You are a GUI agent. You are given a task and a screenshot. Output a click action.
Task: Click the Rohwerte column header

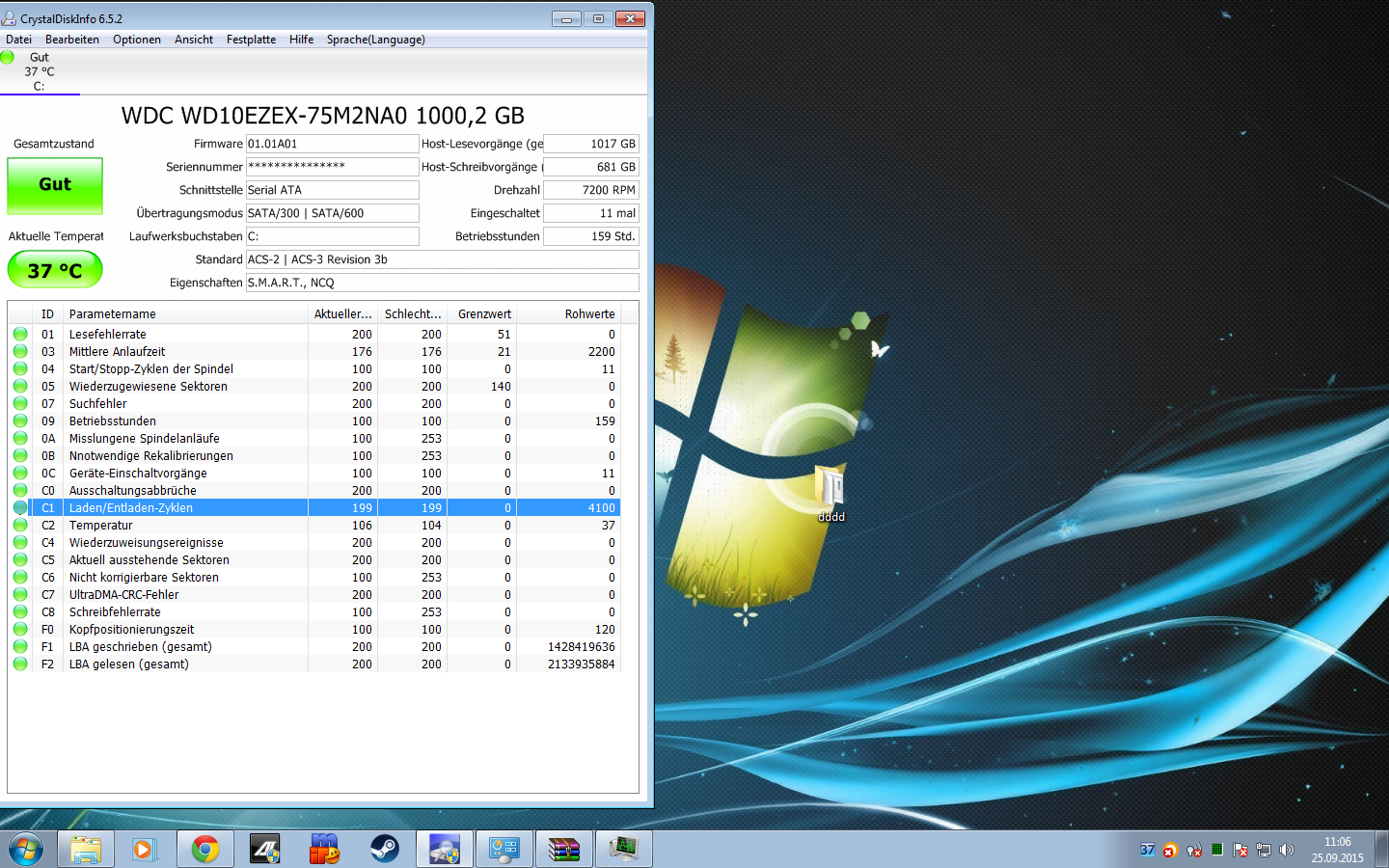click(569, 313)
